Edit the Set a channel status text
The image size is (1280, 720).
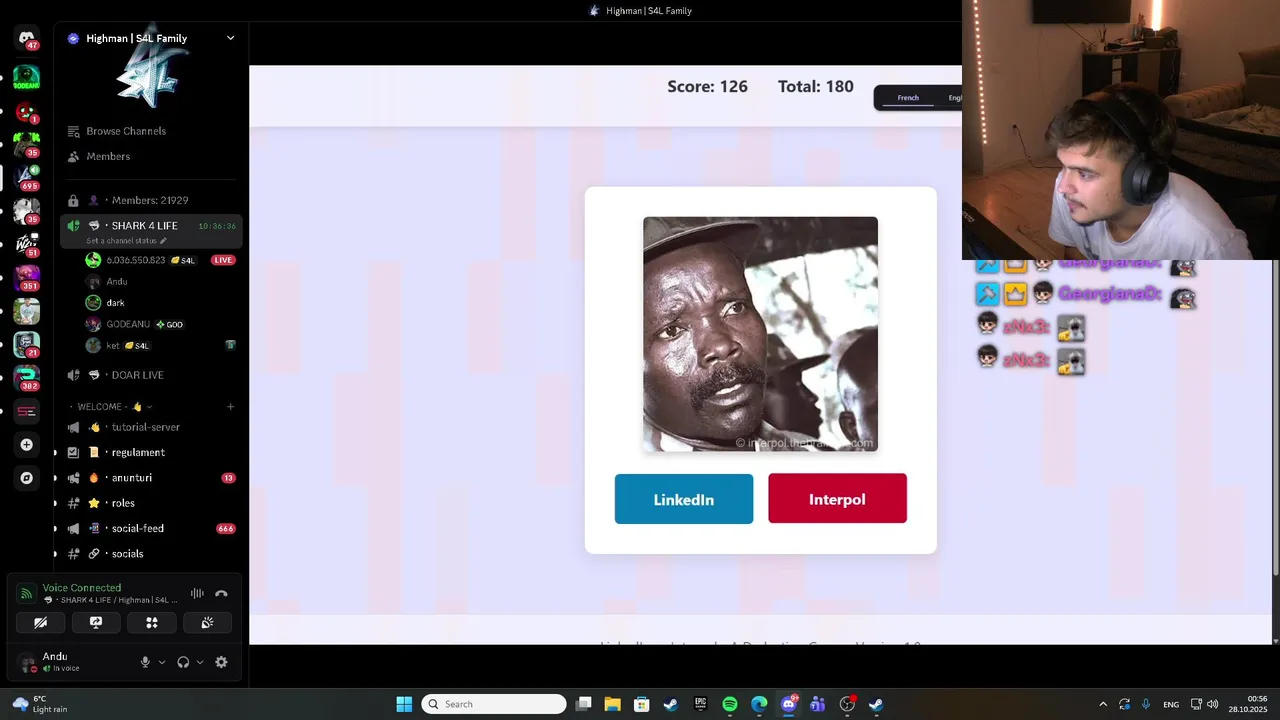tap(126, 241)
